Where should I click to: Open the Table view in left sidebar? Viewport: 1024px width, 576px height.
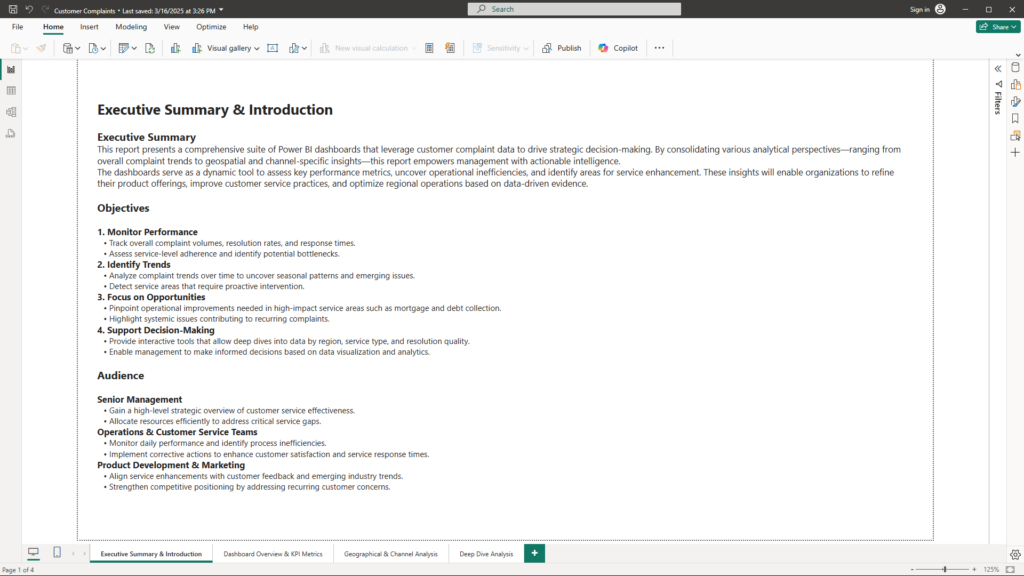tap(11, 91)
